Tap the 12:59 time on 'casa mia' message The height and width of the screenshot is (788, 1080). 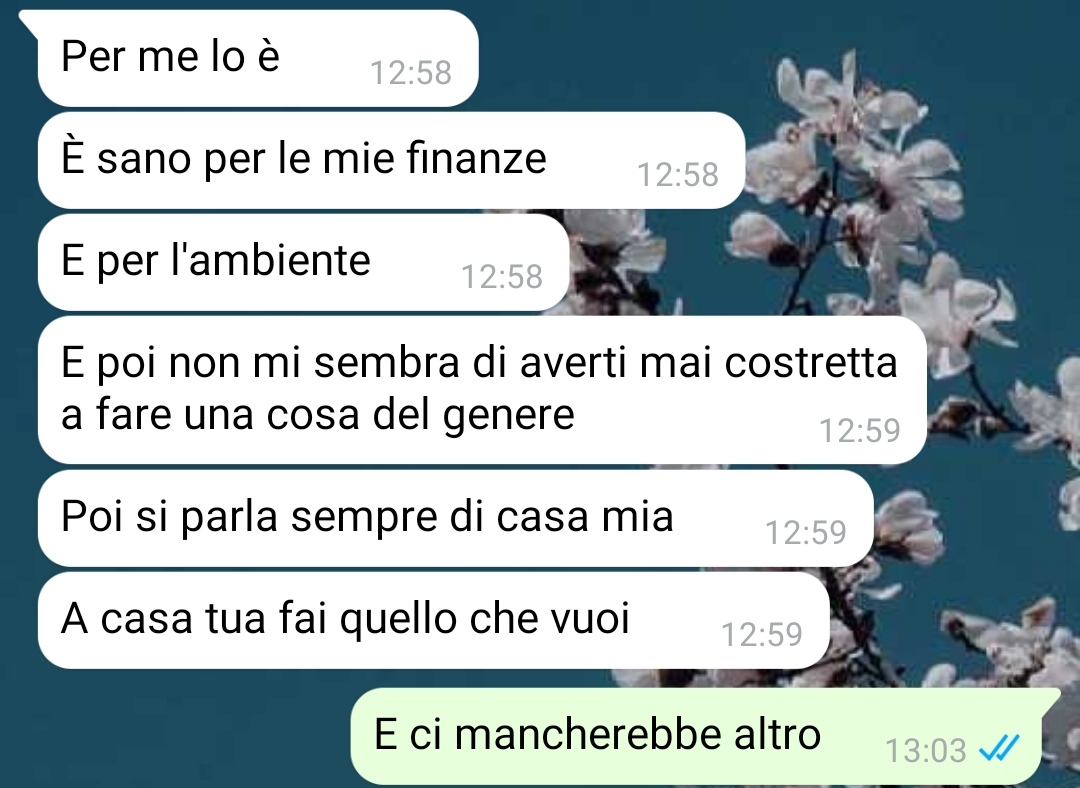[x=806, y=532]
